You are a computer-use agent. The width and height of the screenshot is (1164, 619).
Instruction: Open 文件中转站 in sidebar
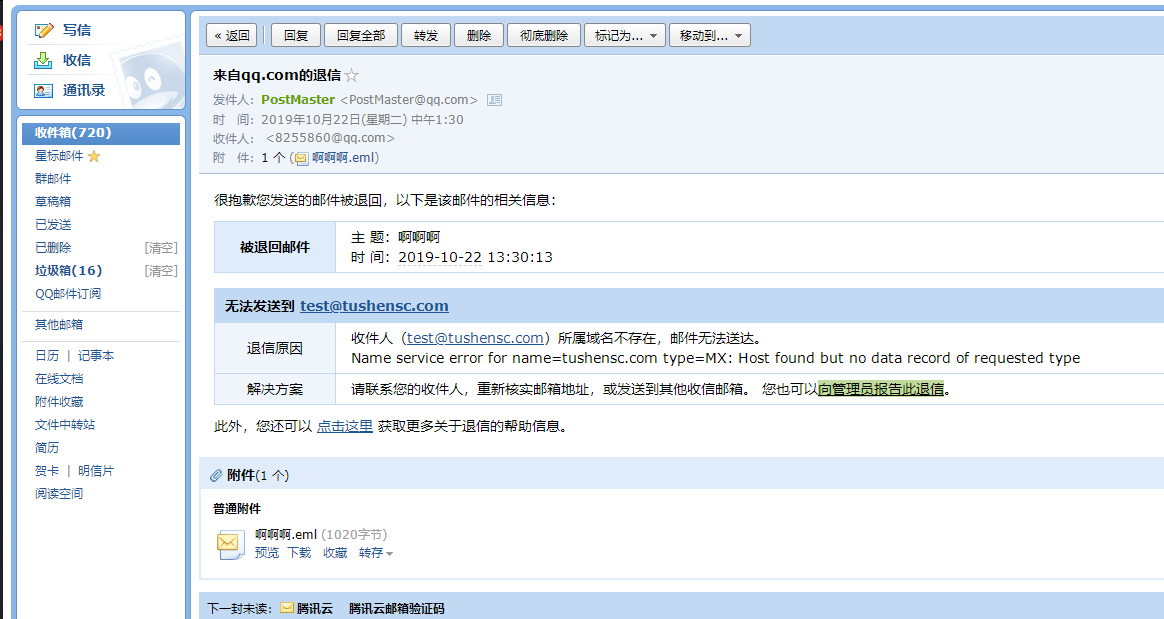click(x=65, y=425)
